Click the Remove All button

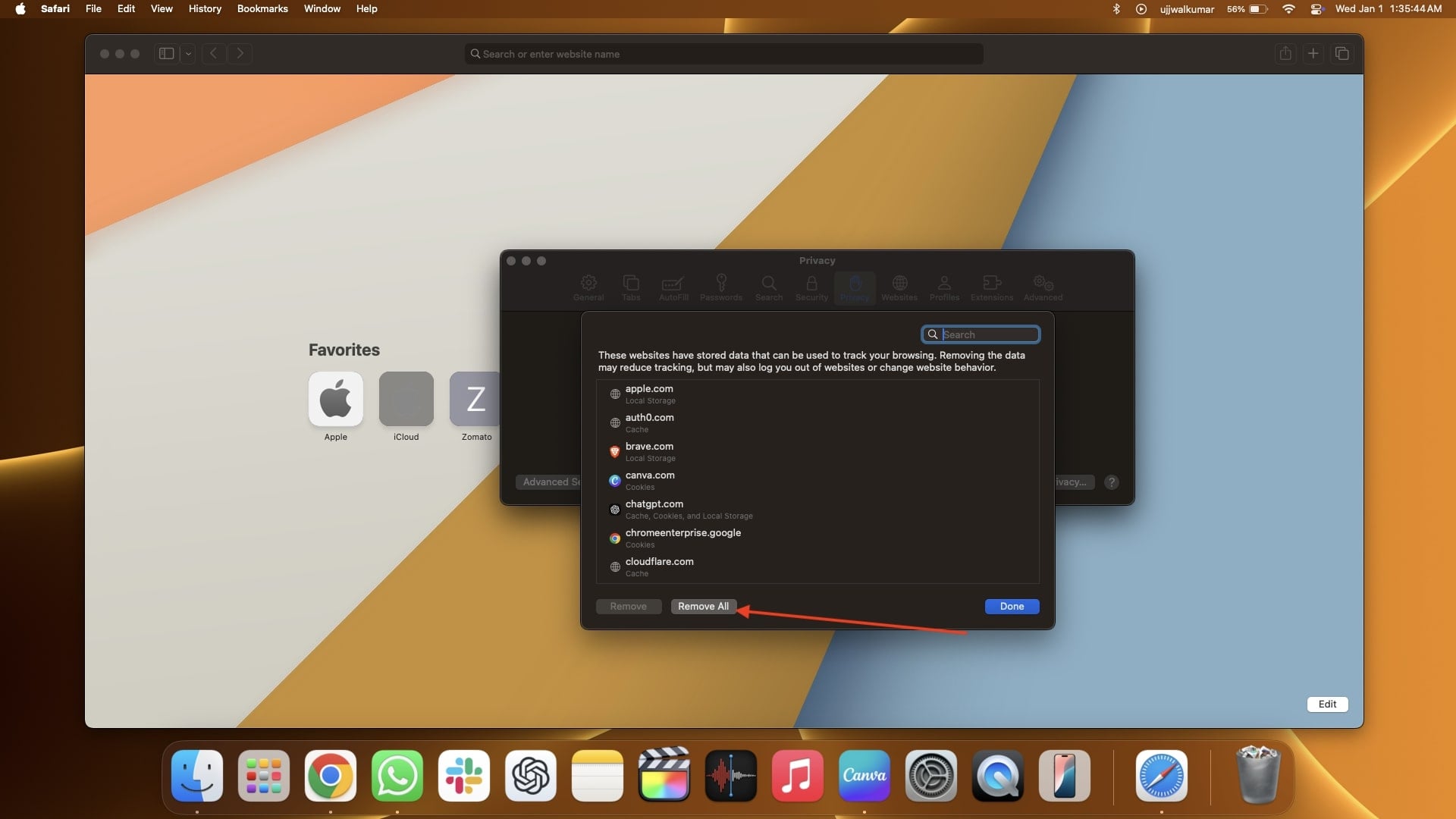pos(703,607)
